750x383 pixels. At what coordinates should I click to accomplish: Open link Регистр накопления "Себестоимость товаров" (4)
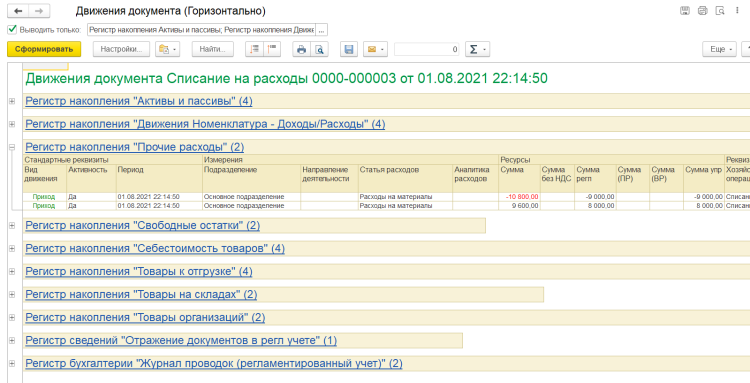(155, 248)
